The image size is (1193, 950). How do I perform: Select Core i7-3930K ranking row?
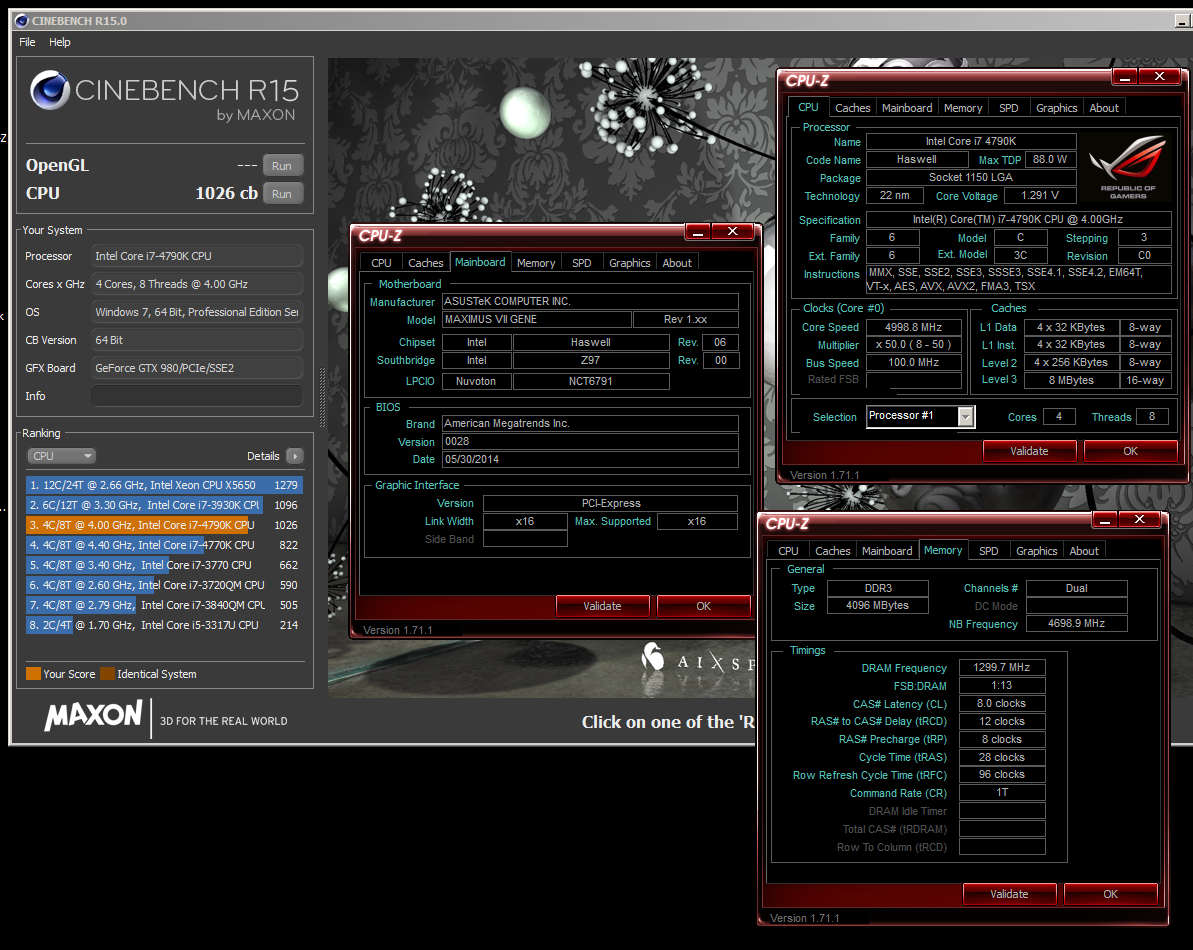(164, 505)
